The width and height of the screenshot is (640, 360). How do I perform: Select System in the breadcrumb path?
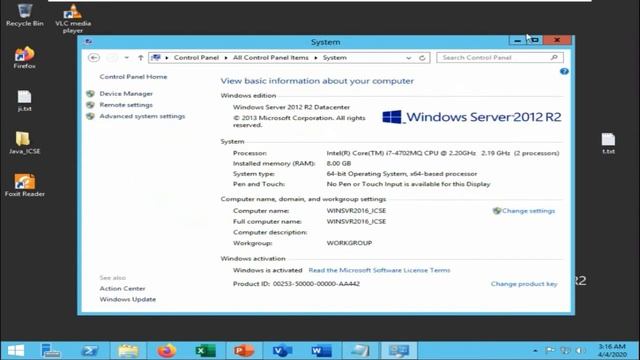click(x=335, y=58)
